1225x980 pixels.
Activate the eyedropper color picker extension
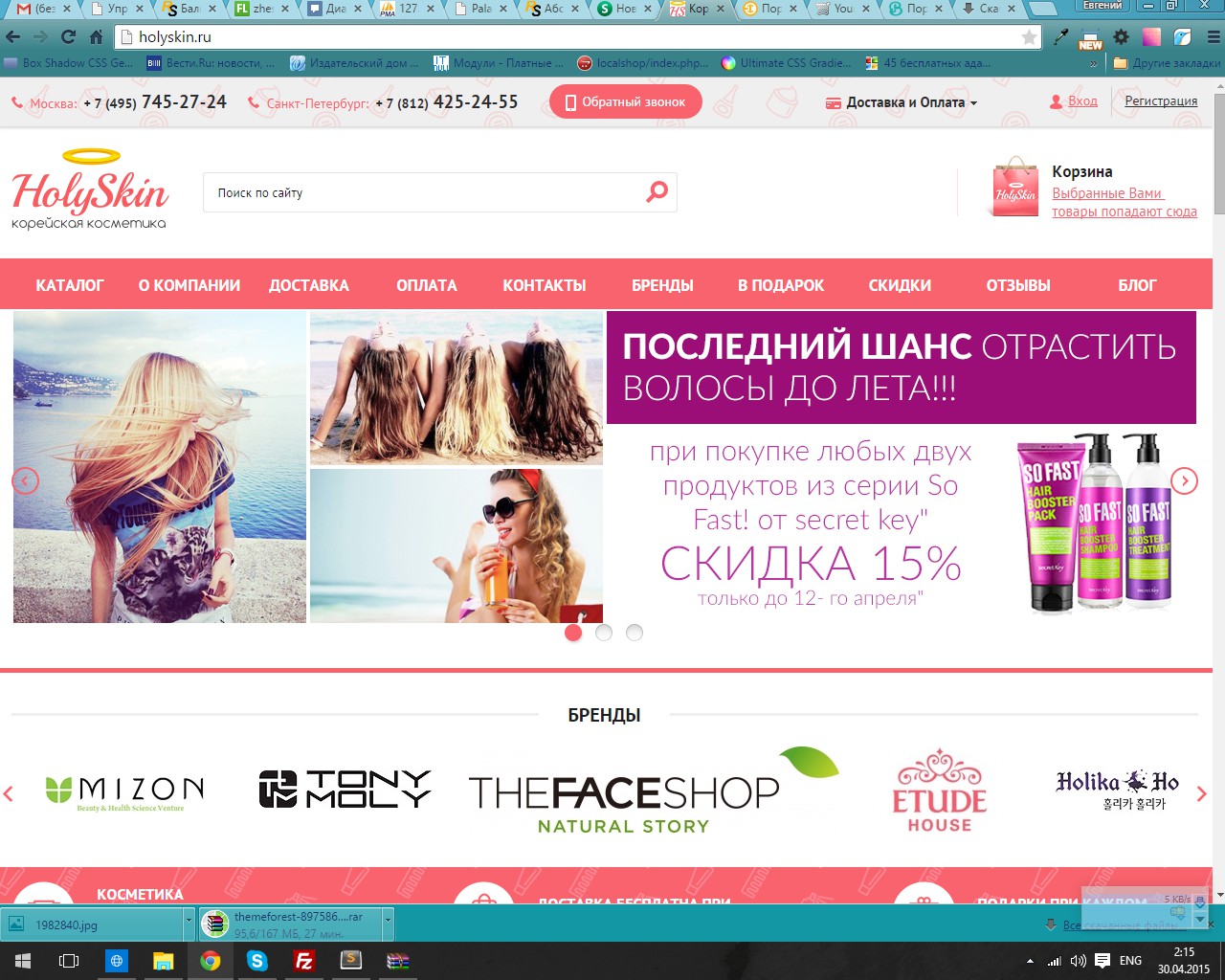(x=1060, y=37)
